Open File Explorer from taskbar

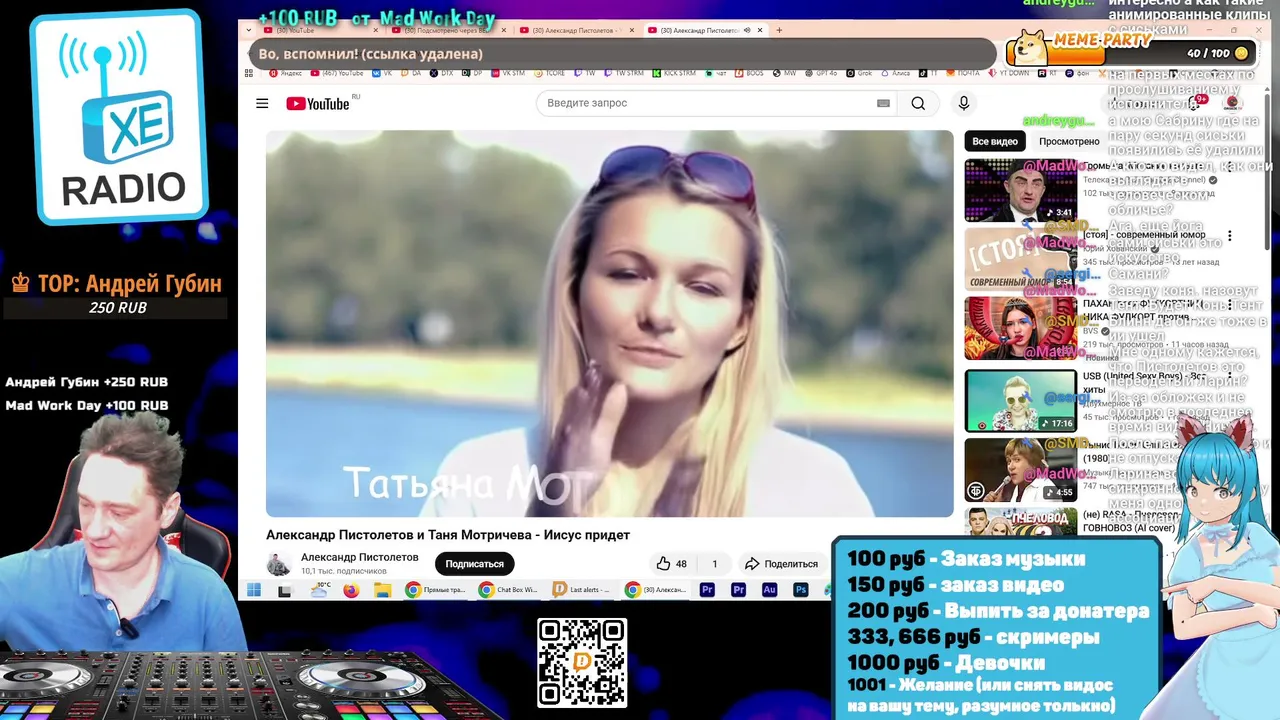coord(382,590)
